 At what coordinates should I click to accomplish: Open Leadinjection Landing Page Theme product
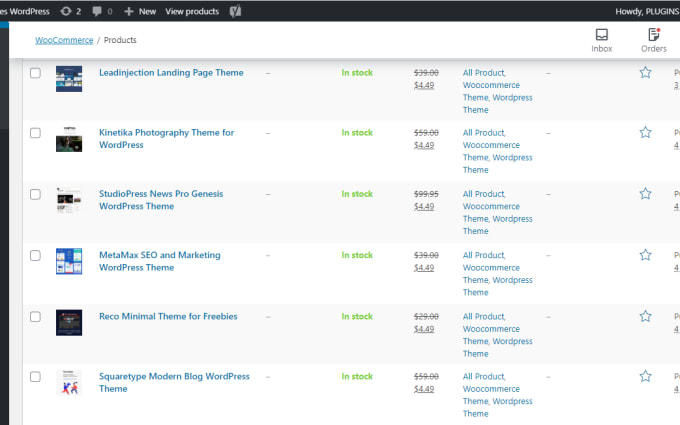tap(171, 72)
